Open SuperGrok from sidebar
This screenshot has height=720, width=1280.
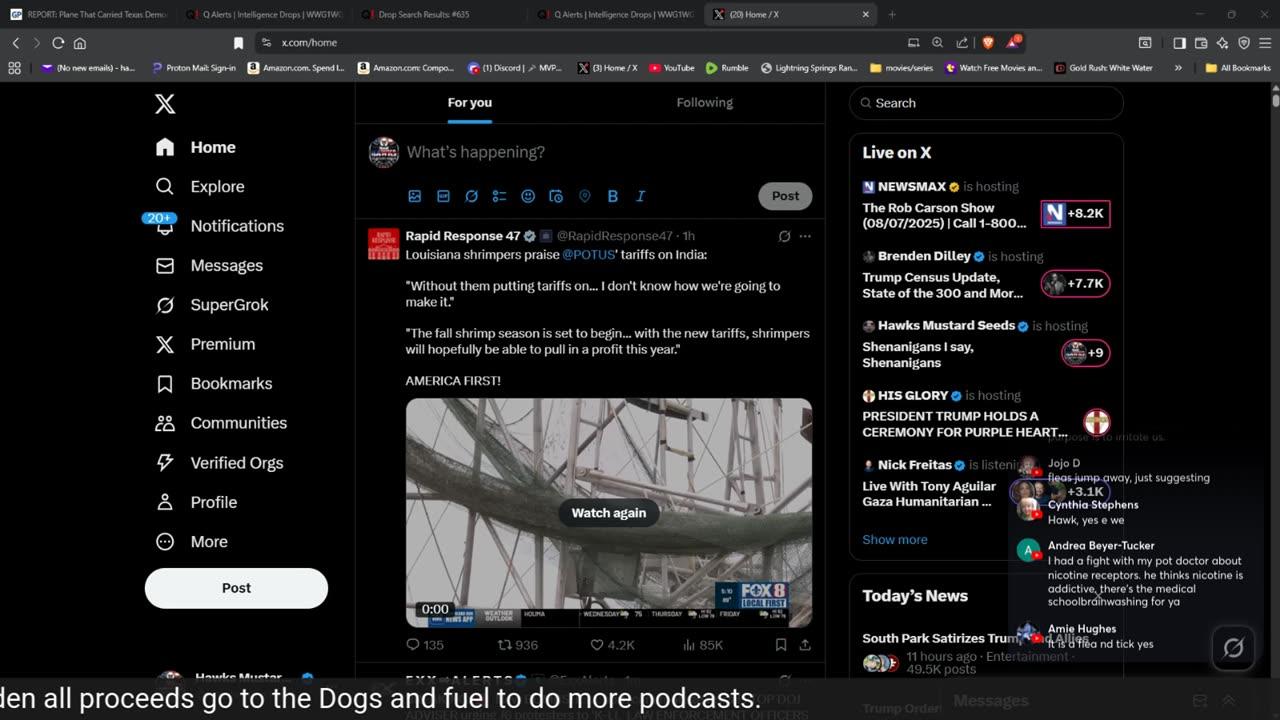pos(212,305)
